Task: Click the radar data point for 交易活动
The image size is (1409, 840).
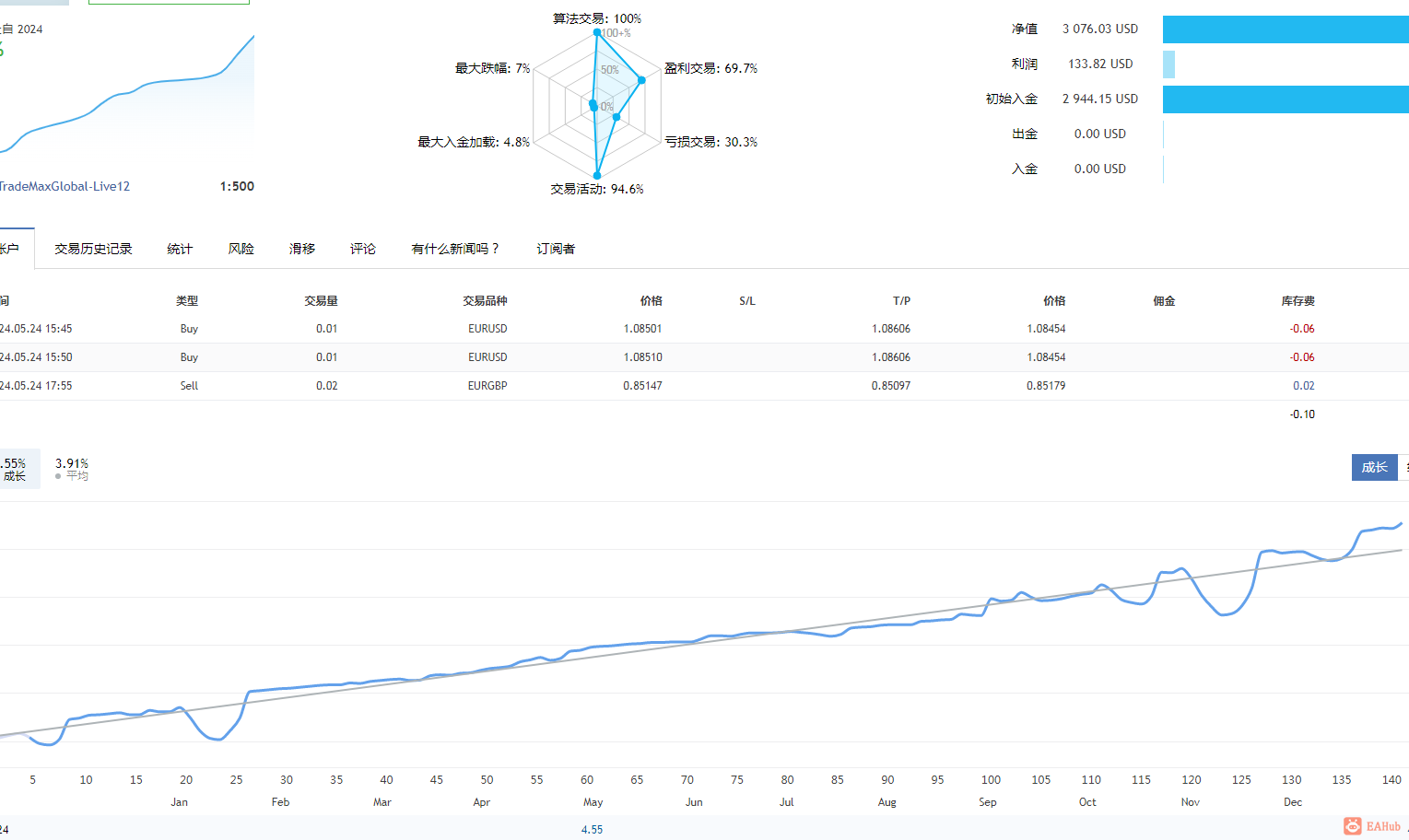Action: coord(597,175)
